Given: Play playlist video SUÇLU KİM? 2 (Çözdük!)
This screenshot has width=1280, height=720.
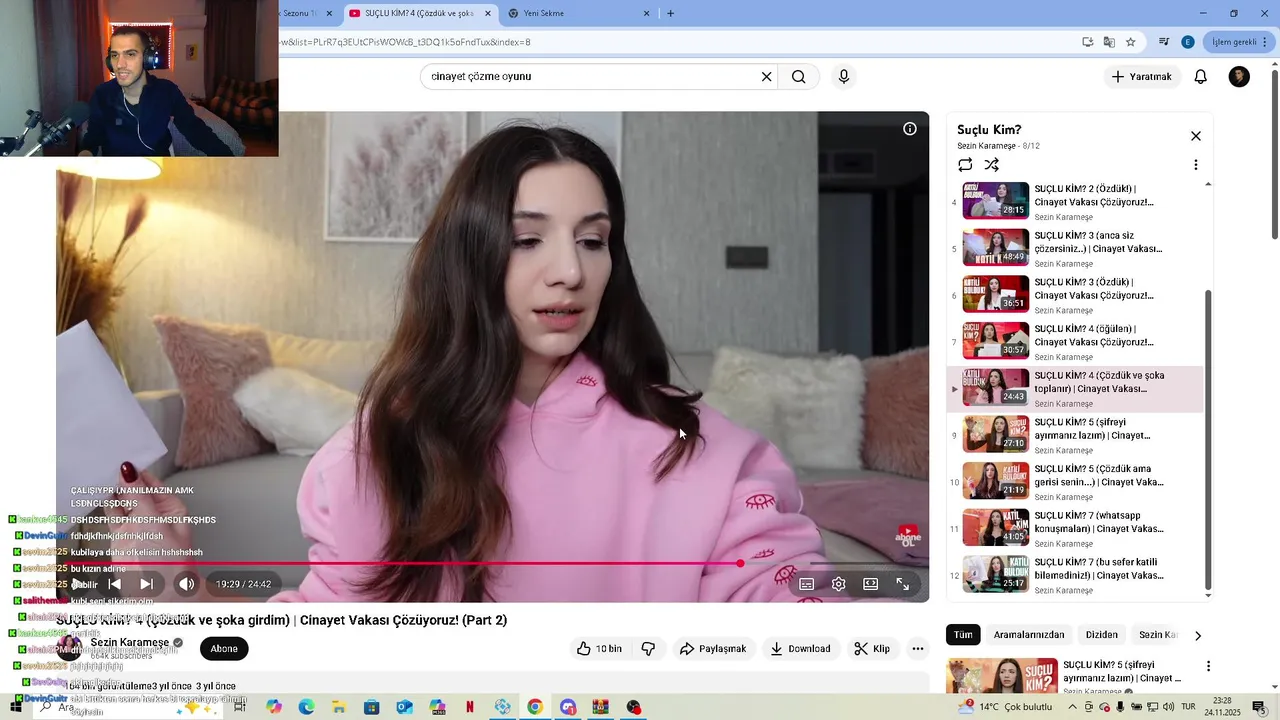Looking at the screenshot, I should click(1075, 201).
